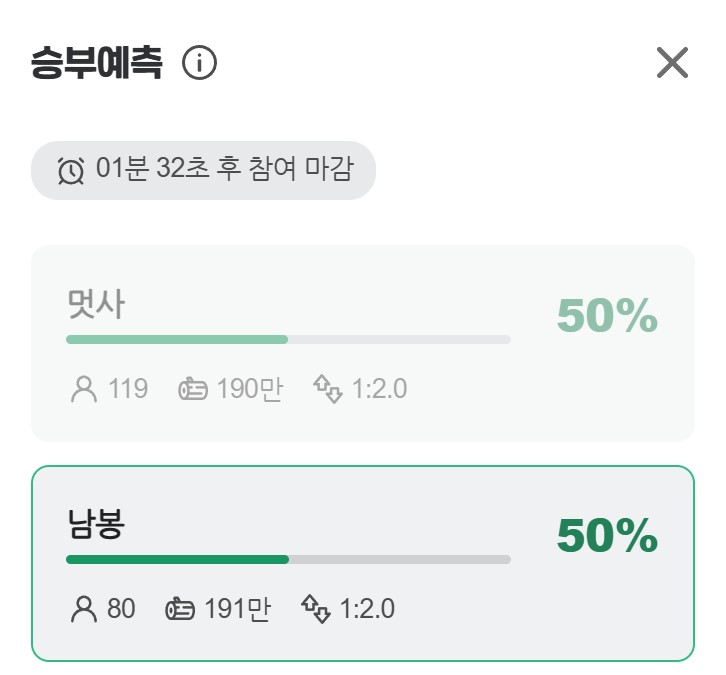
Task: Click the participant icon under 남봉
Action: click(84, 608)
